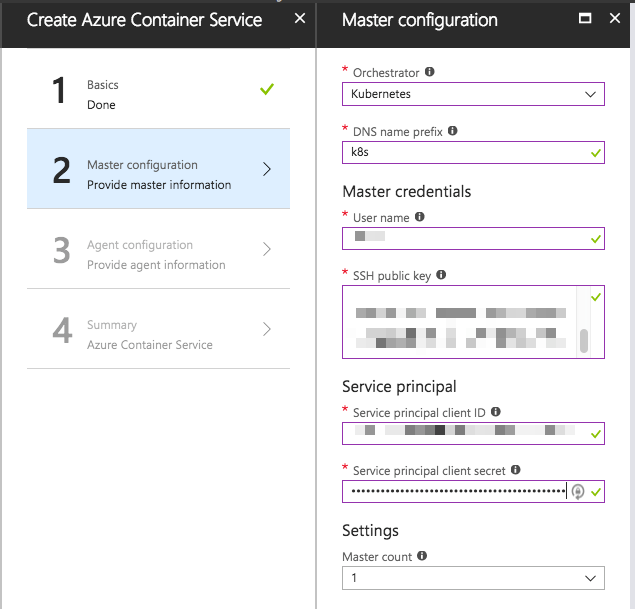Click the Master count info icon
Viewport: 635px width, 609px height.
pyautogui.click(x=422, y=555)
